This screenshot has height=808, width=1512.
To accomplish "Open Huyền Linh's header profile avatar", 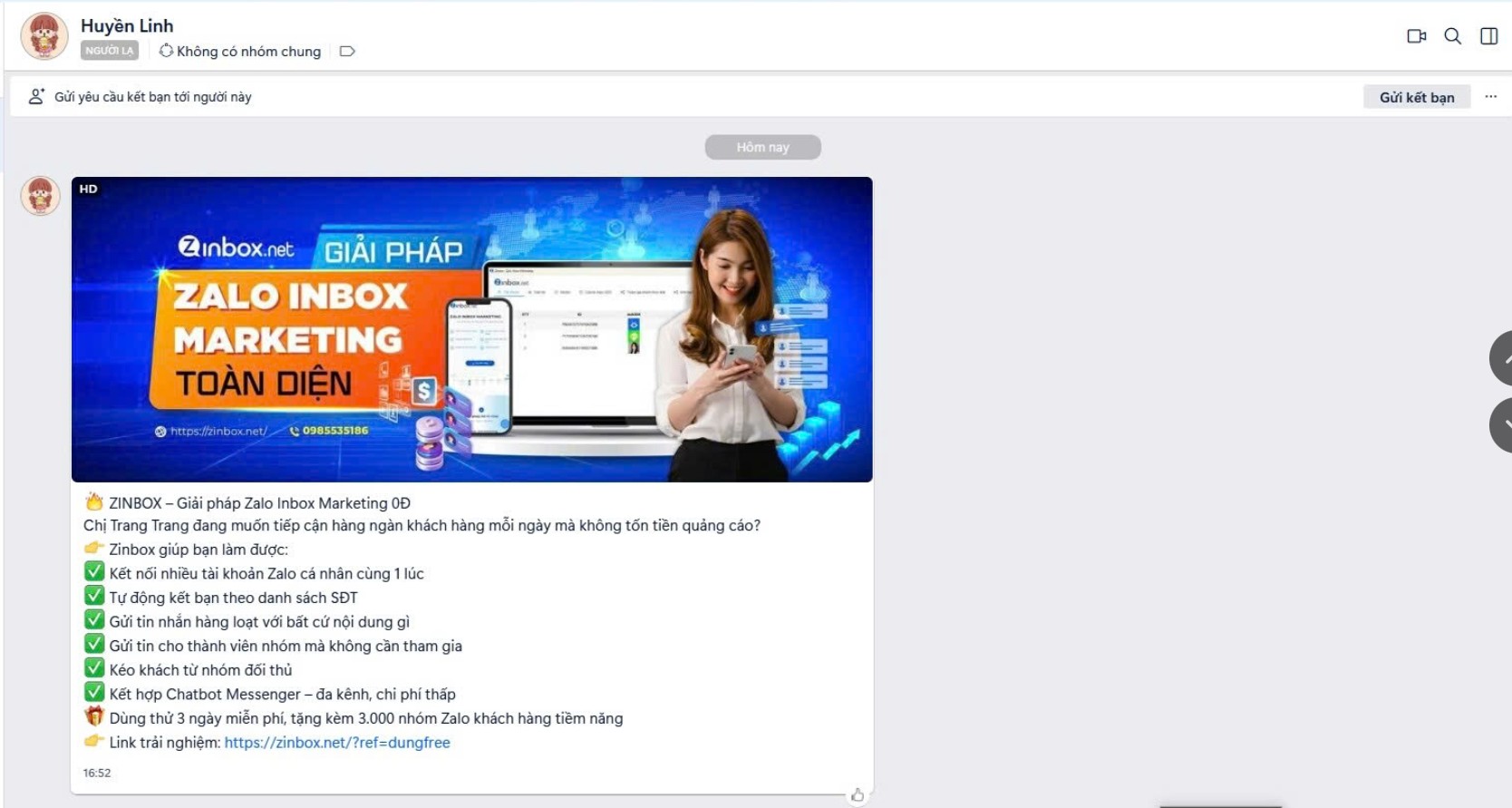I will coord(44,36).
